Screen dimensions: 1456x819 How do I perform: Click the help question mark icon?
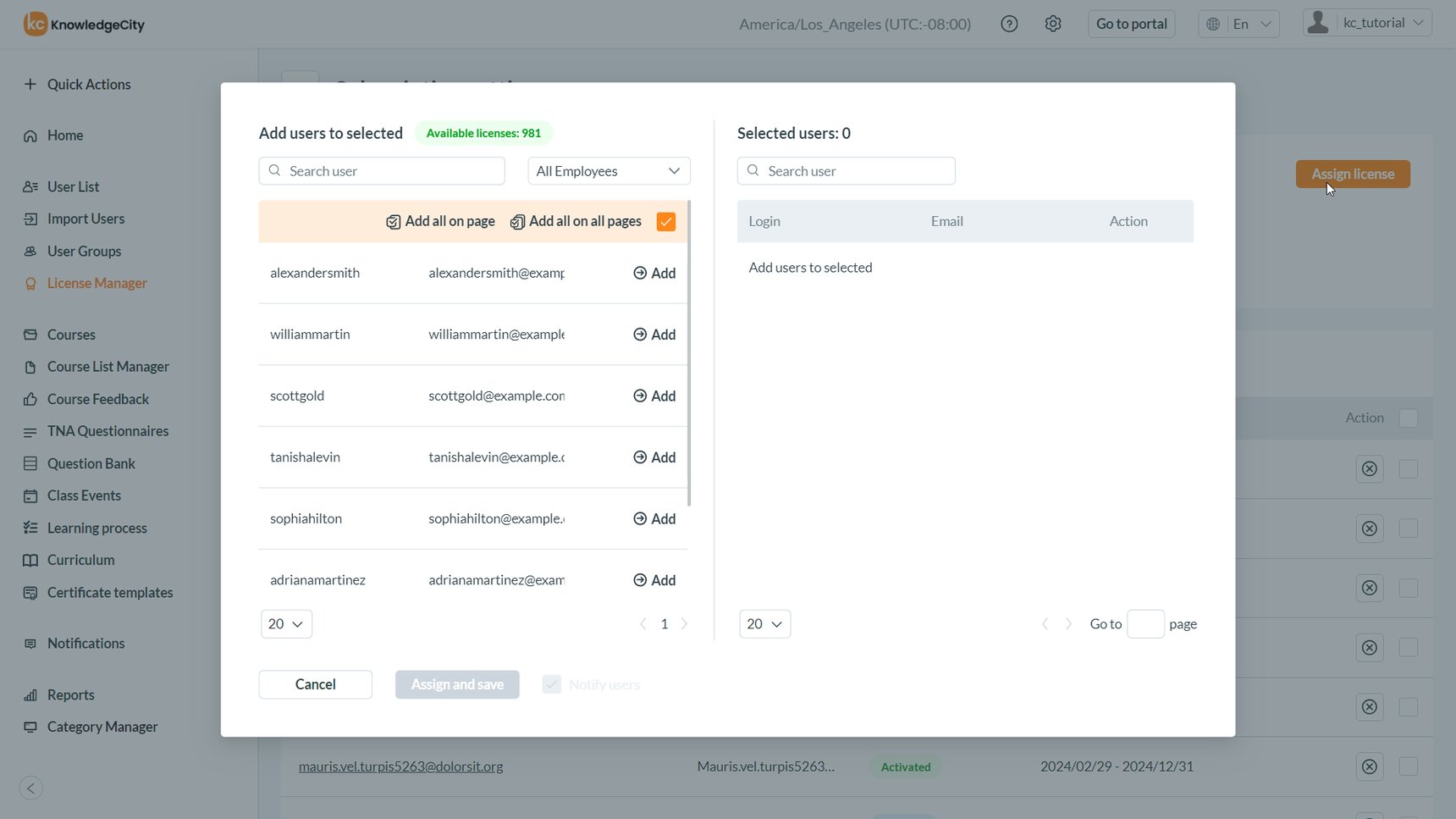(1009, 24)
